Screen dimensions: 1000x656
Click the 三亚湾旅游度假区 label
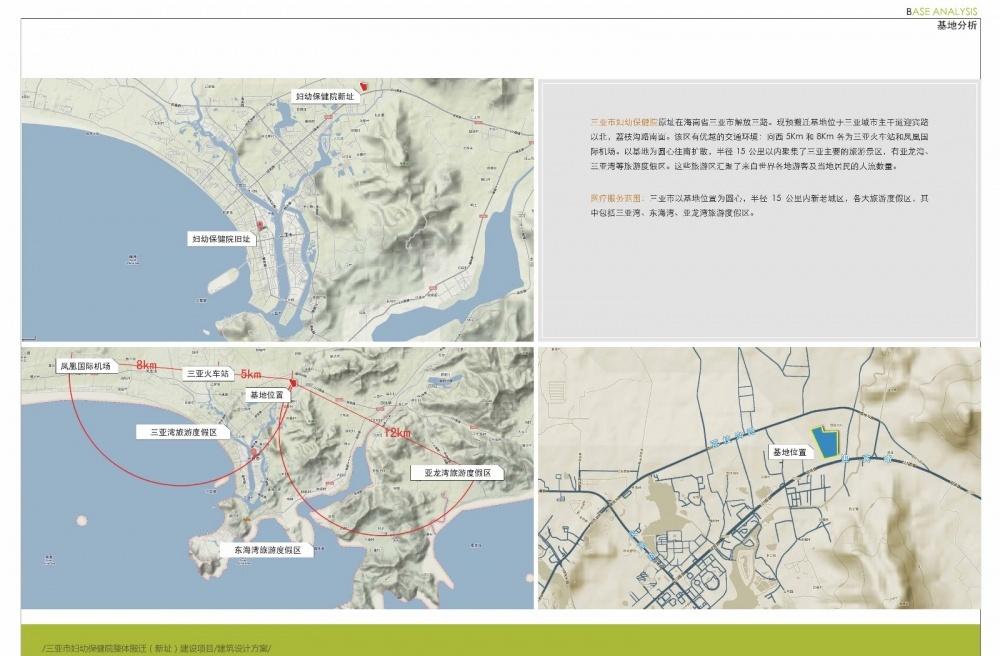183,433
